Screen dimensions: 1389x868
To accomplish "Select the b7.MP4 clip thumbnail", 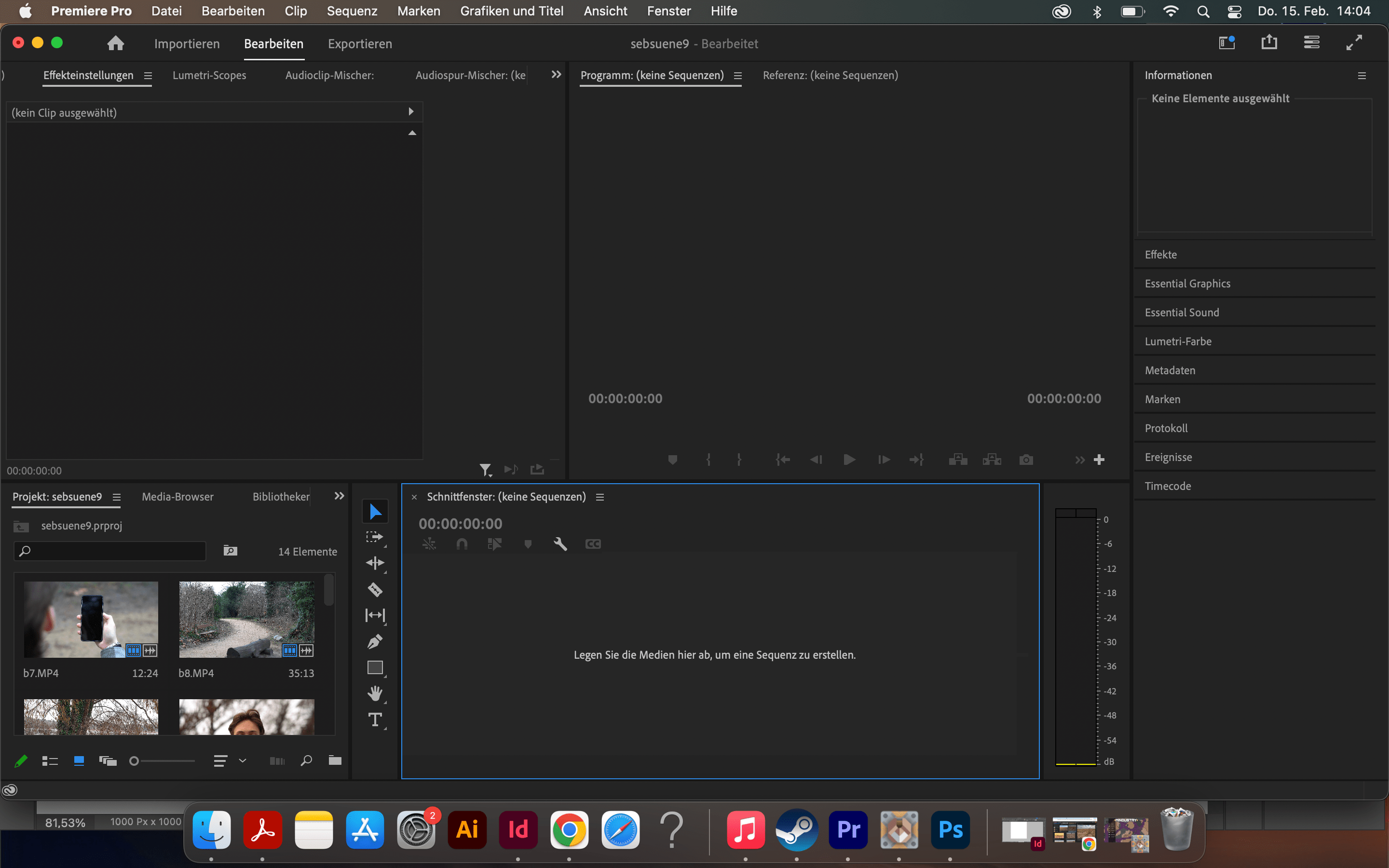I will pyautogui.click(x=90, y=620).
